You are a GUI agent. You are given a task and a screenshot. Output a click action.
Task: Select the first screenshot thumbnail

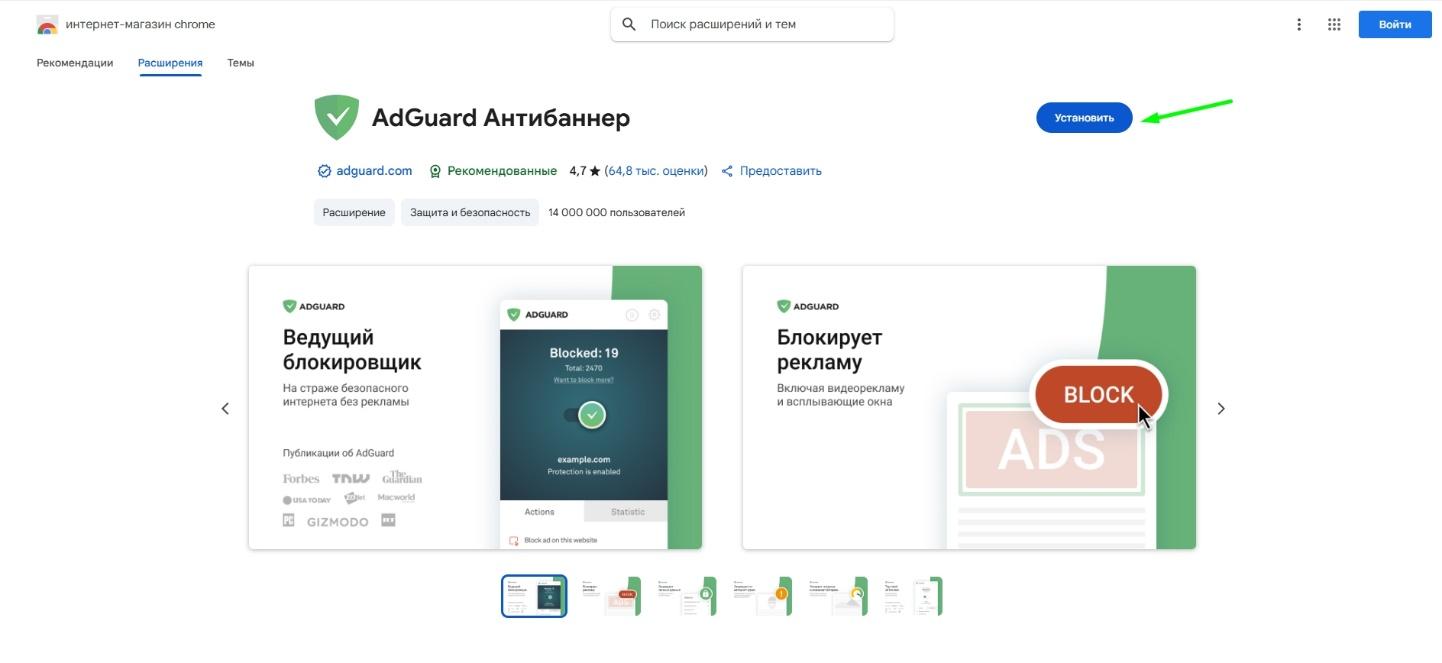(534, 596)
